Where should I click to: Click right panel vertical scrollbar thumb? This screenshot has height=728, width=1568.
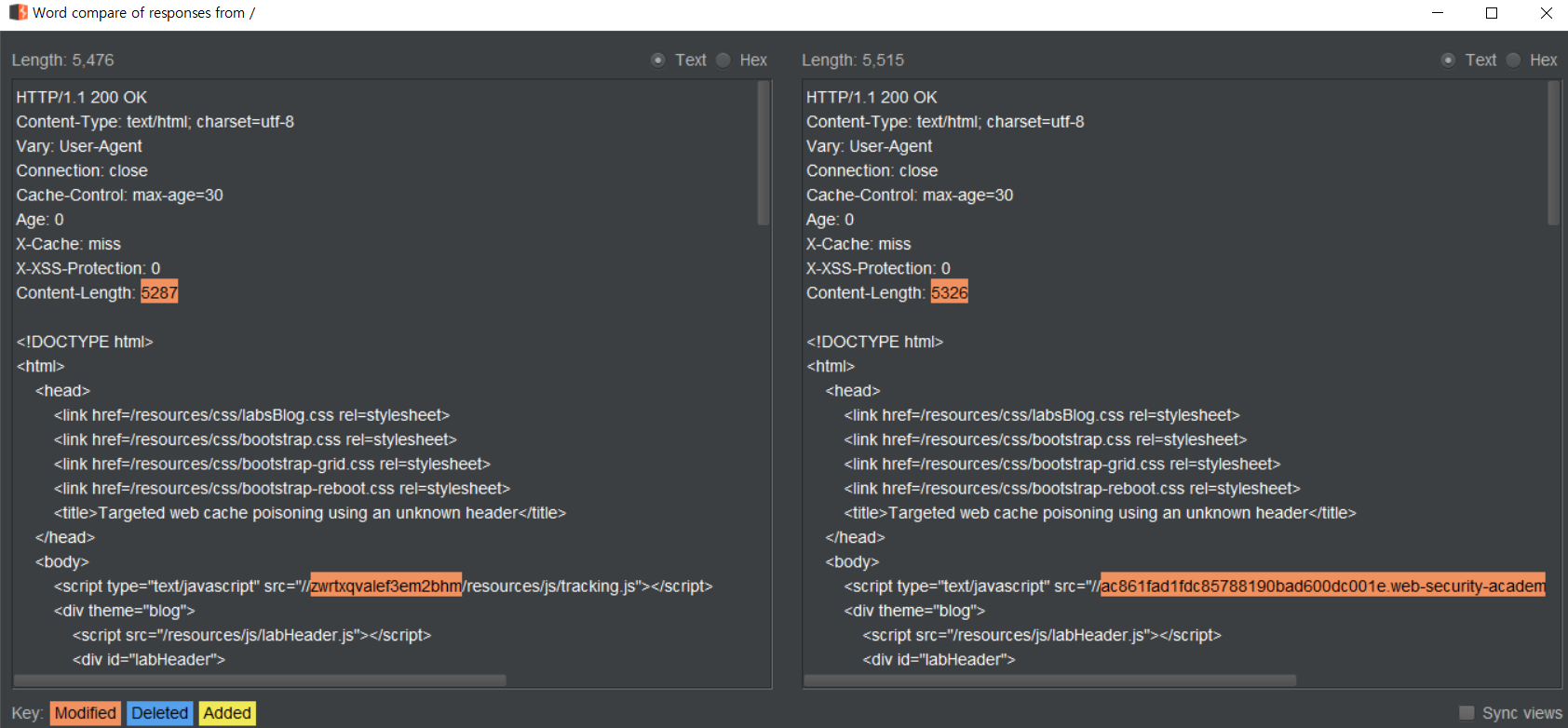click(1553, 154)
